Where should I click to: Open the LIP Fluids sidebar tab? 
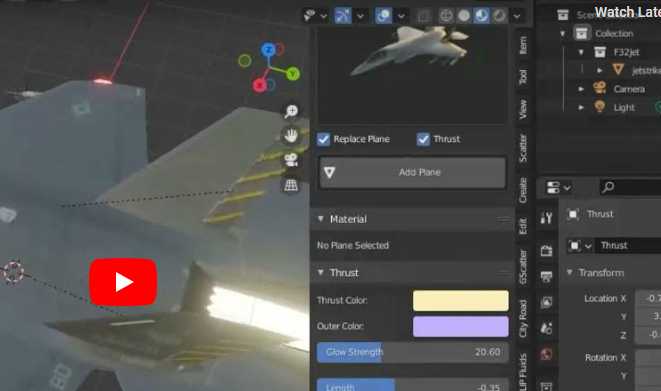click(x=523, y=372)
